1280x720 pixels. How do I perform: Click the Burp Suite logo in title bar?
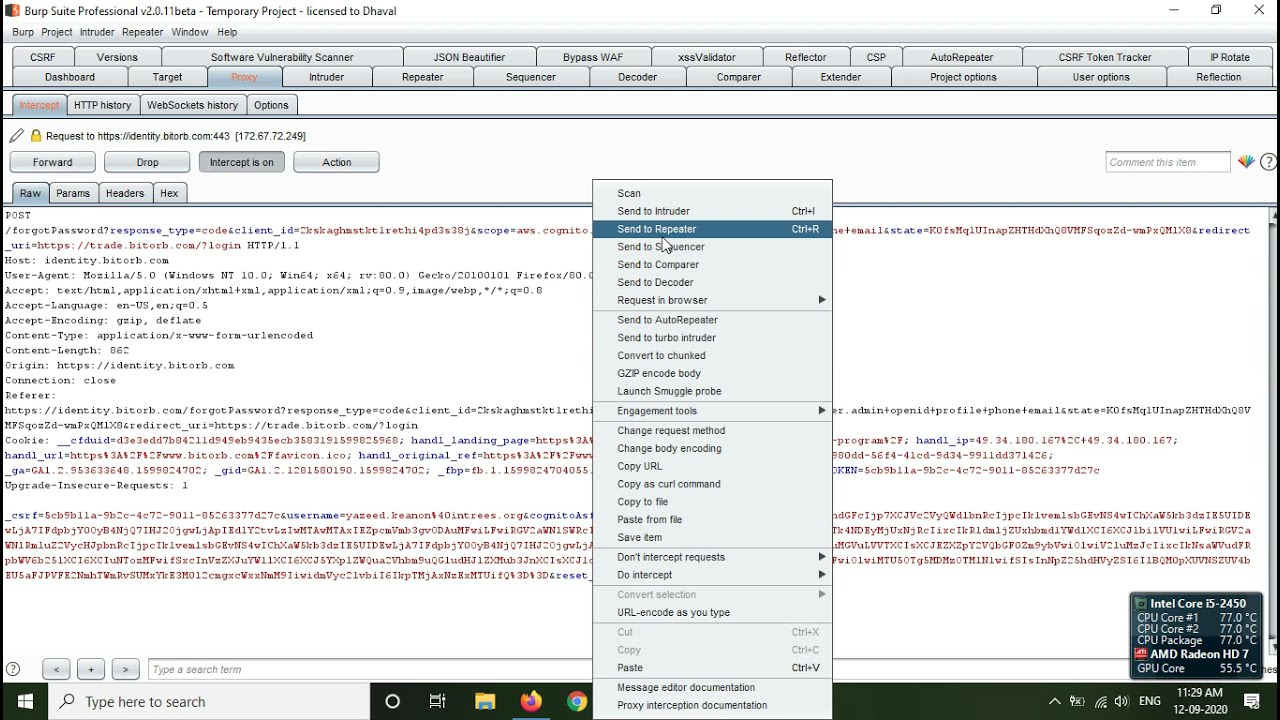[12, 11]
